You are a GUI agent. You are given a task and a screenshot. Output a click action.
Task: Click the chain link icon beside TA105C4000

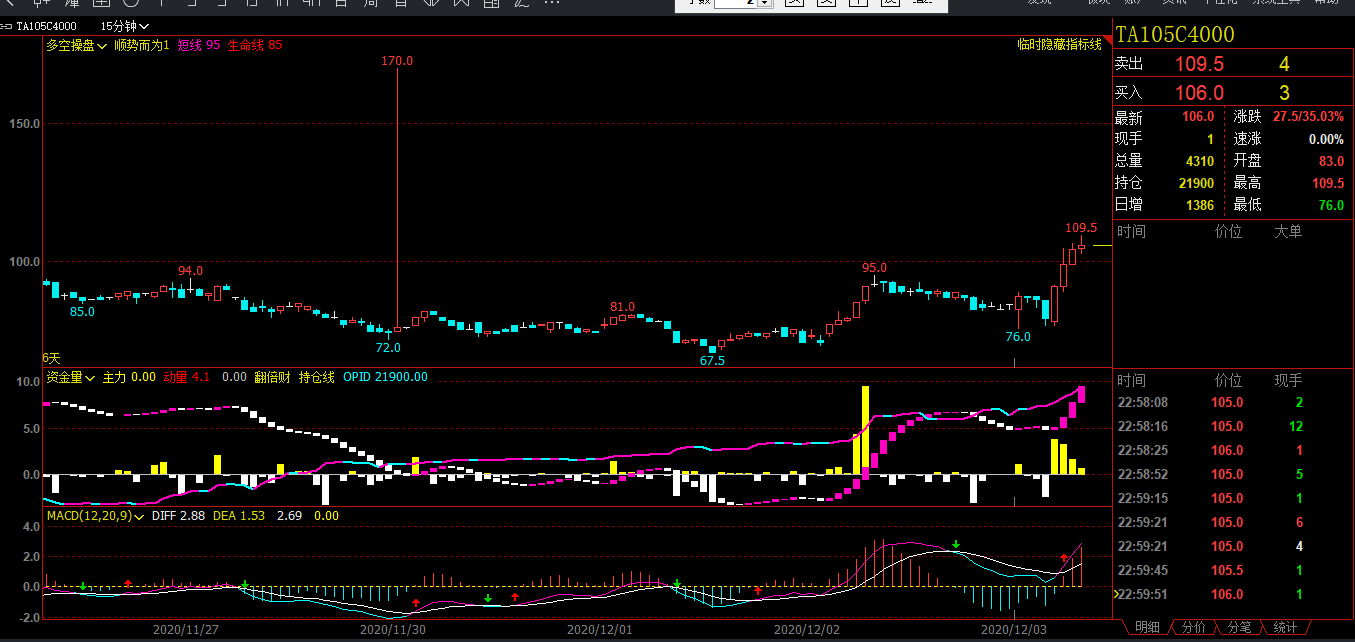click(x=7, y=26)
